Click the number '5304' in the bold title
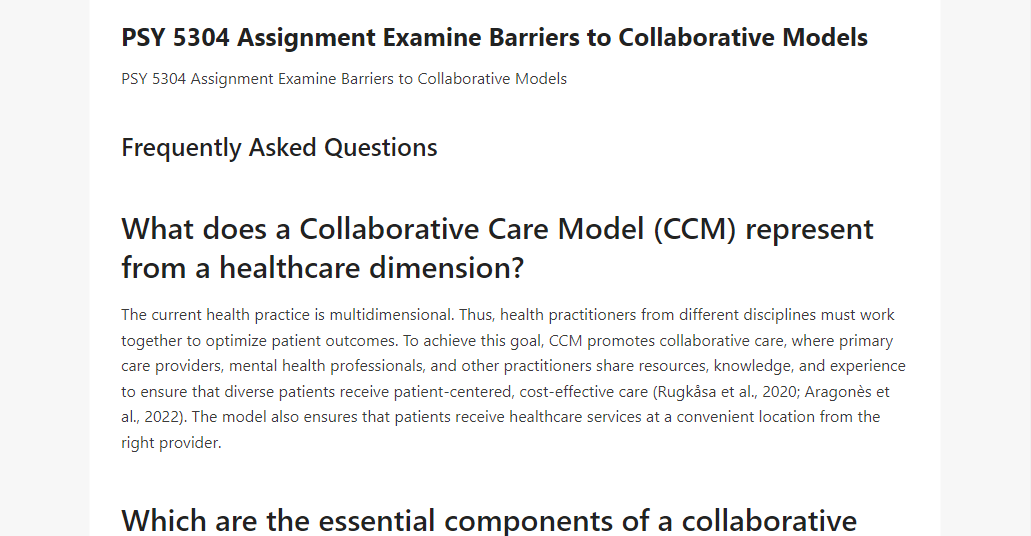The height and width of the screenshot is (536, 1031). (x=201, y=37)
